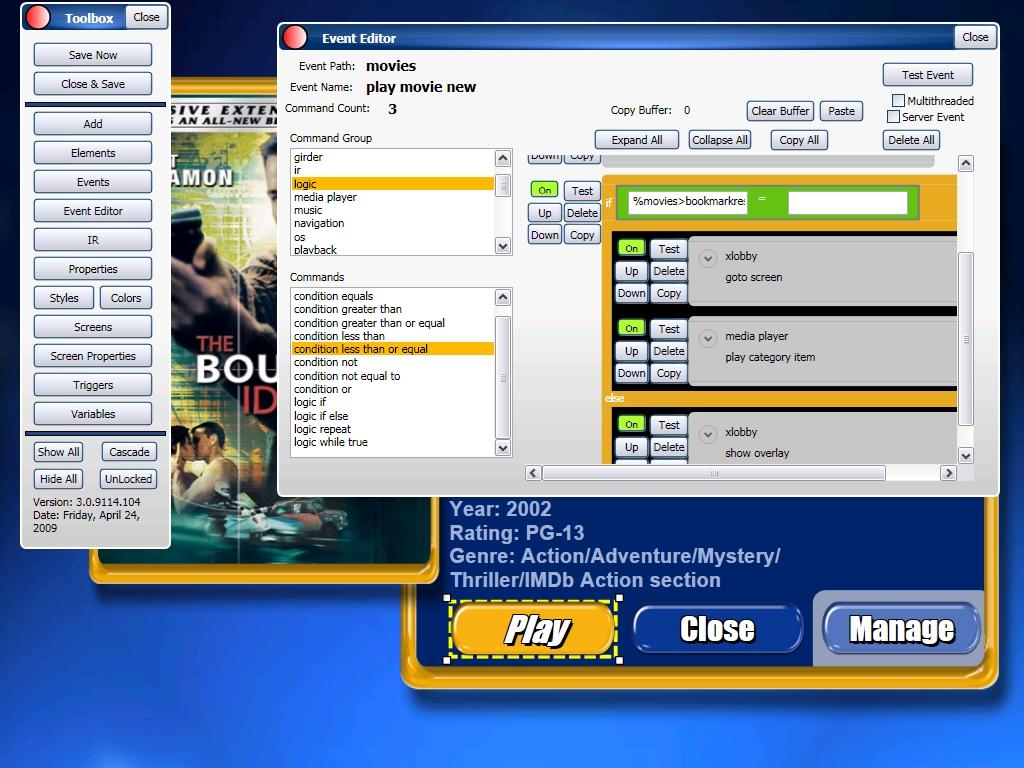Viewport: 1024px width, 768px height.
Task: Open the Styles panel from Toolbox
Action: 64,298
